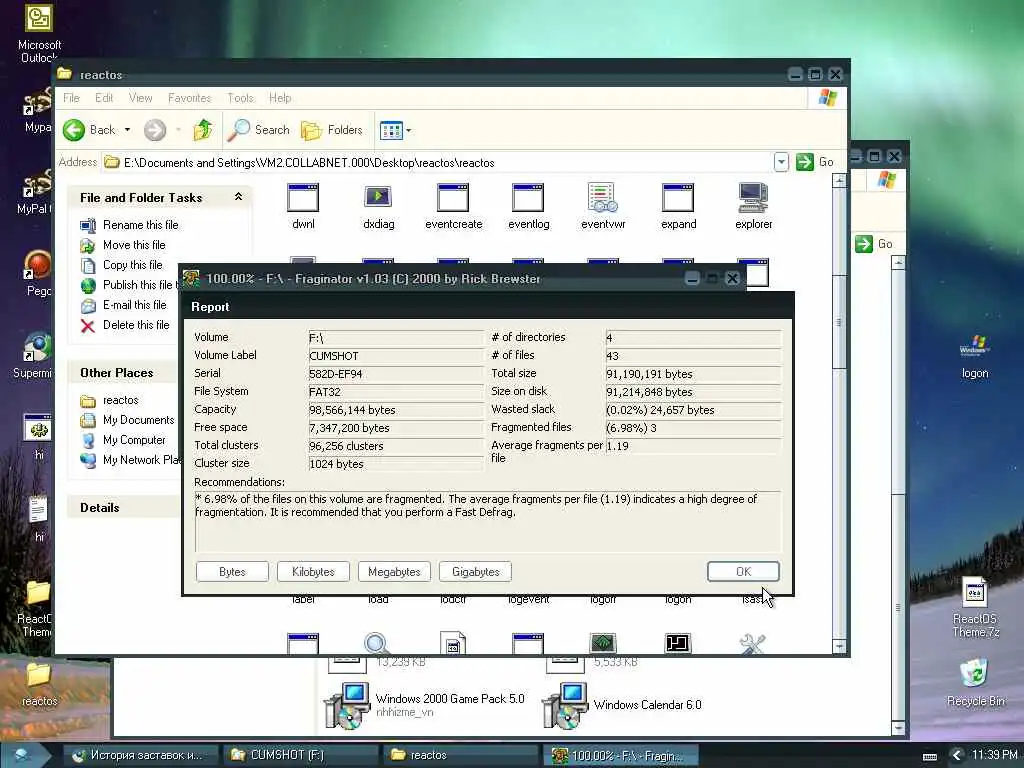Click the reactos window vertical scrollbar thumb
The image size is (1024, 768).
pos(839,323)
